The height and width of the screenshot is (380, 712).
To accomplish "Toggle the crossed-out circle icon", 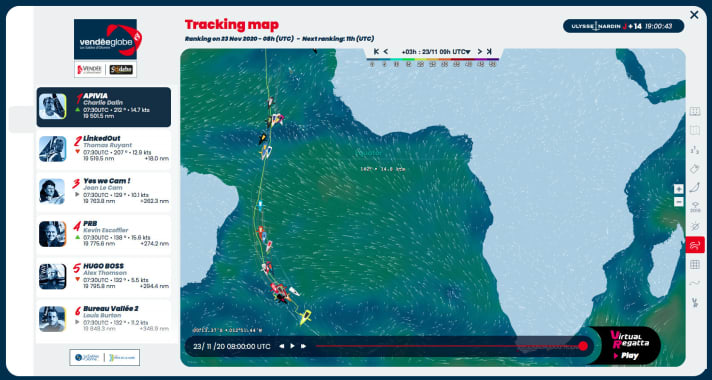I will coord(694,226).
